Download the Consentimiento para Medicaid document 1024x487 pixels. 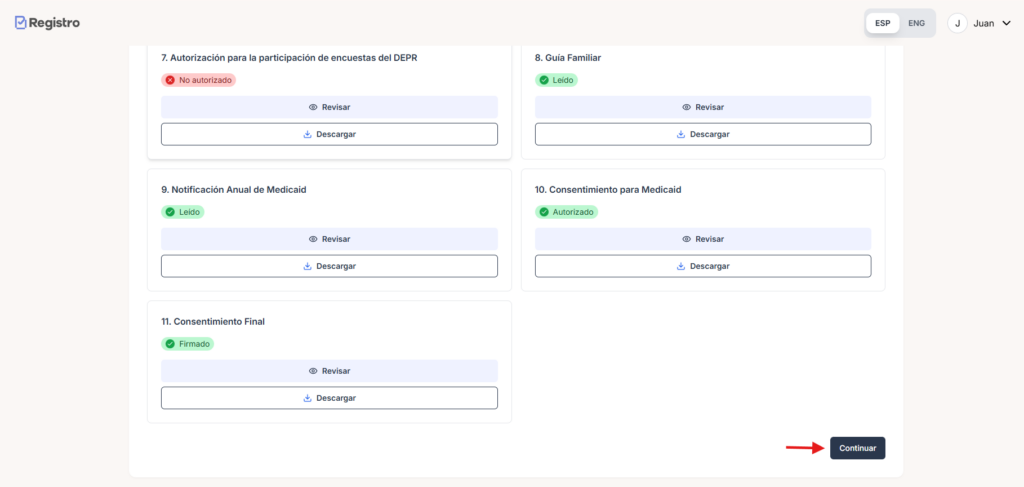703,266
